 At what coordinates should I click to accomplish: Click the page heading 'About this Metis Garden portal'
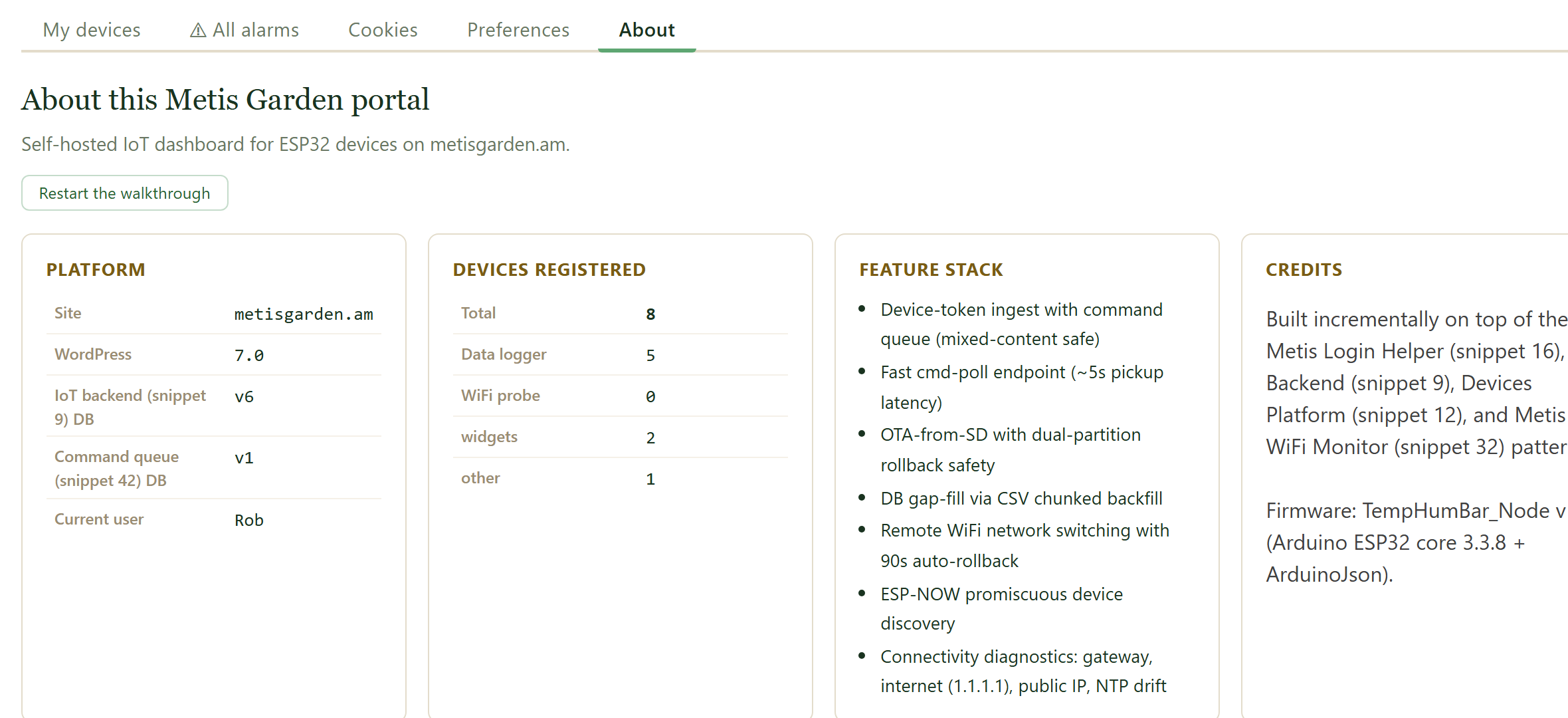[225, 100]
